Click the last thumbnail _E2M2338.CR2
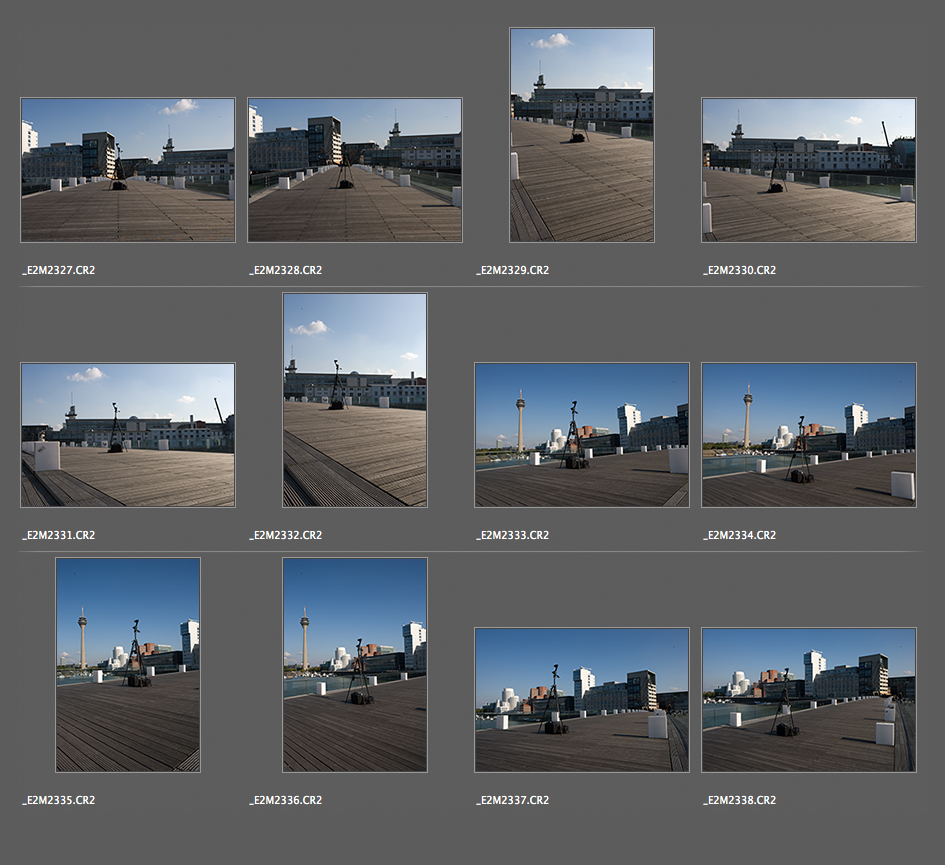Screen dimensions: 945x865 pyautogui.click(x=809, y=700)
